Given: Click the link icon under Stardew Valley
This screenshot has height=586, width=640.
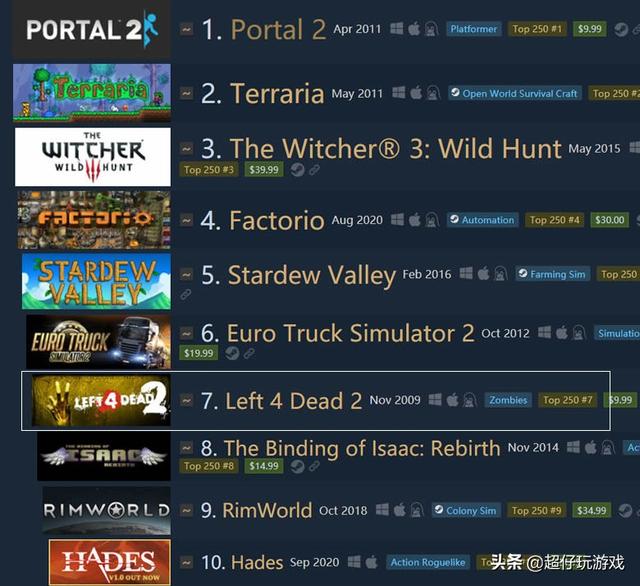Looking at the screenshot, I should coord(186,294).
